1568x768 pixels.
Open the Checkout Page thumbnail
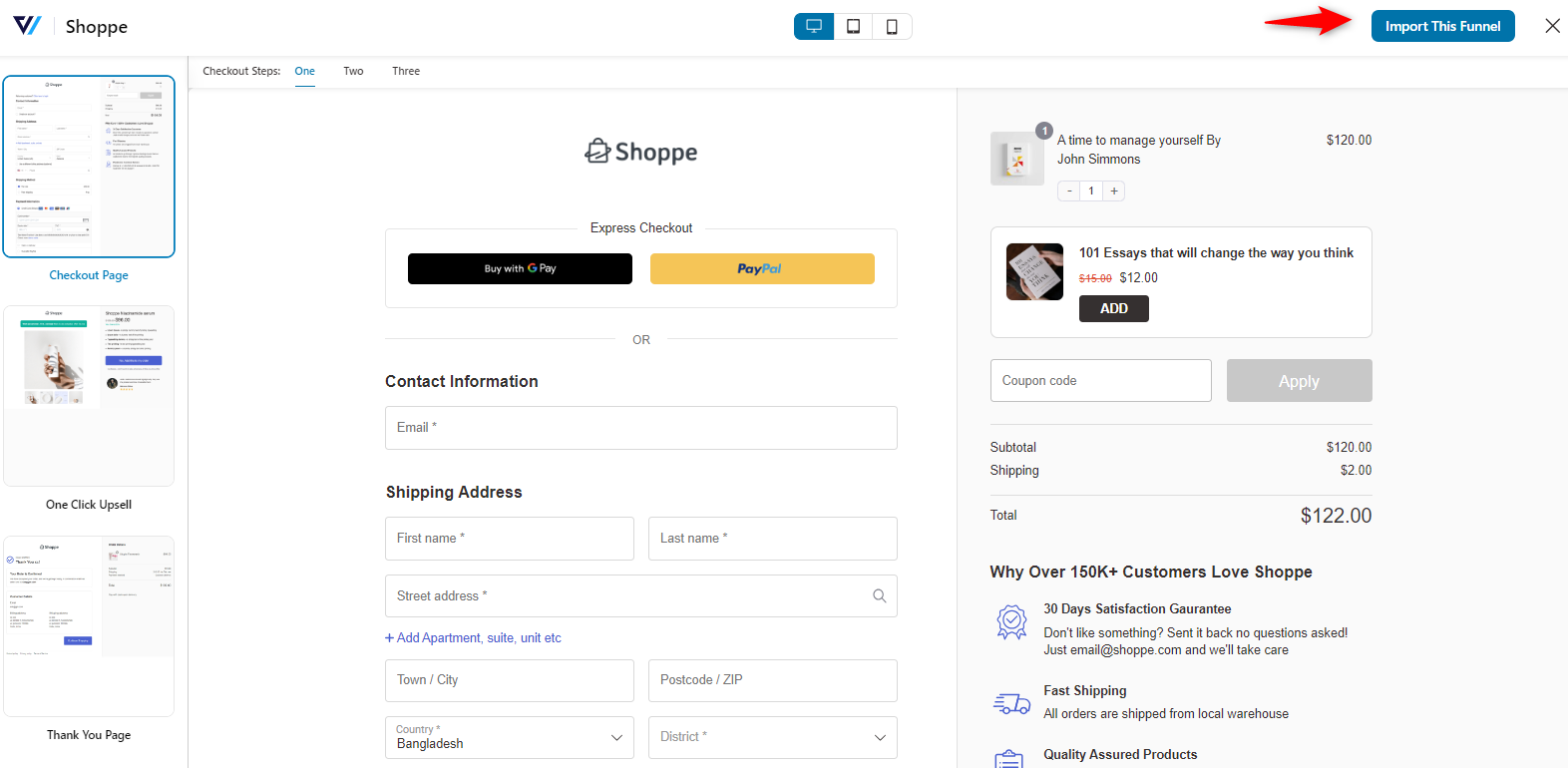[89, 167]
